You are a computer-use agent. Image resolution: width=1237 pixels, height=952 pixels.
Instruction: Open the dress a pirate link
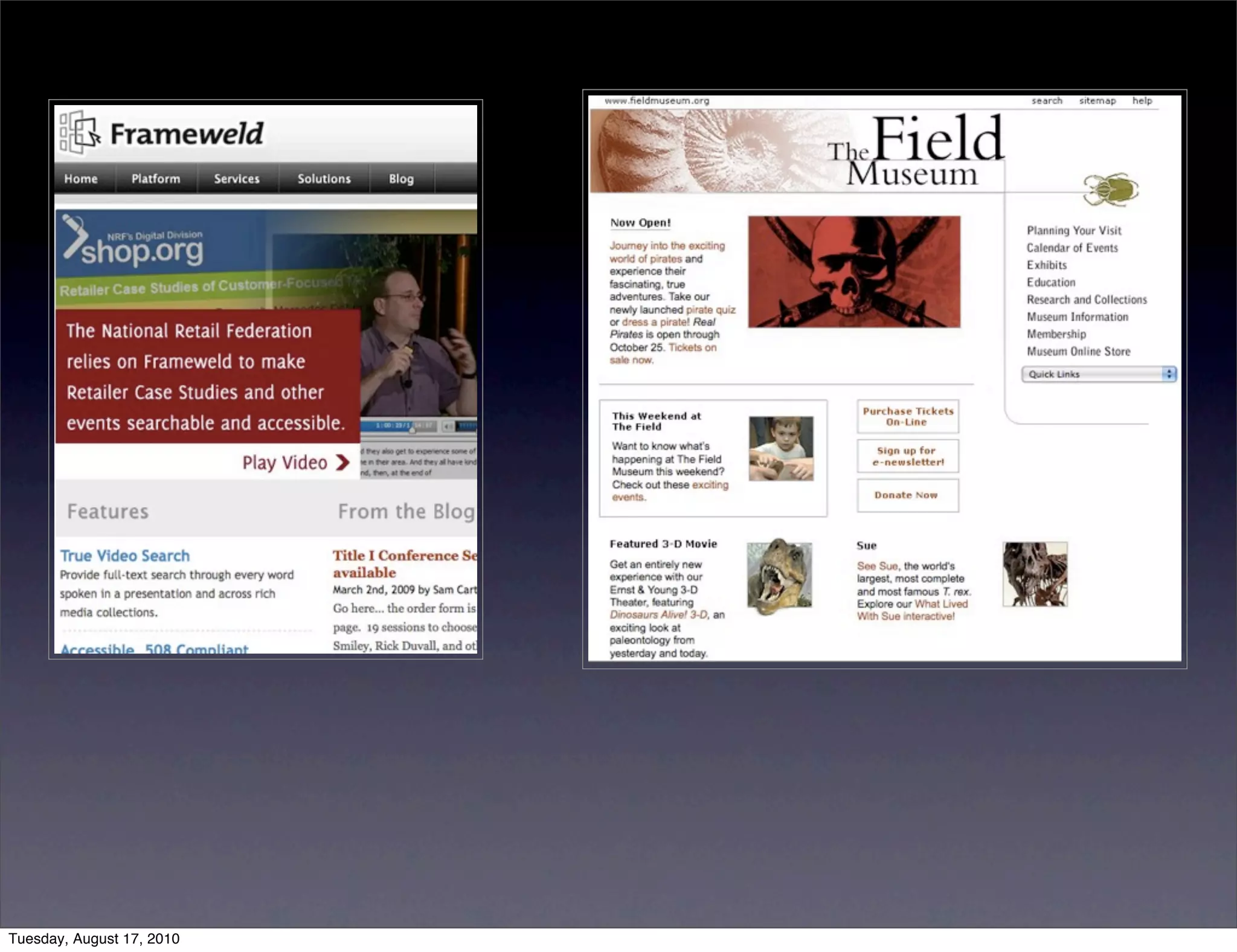pyautogui.click(x=655, y=323)
